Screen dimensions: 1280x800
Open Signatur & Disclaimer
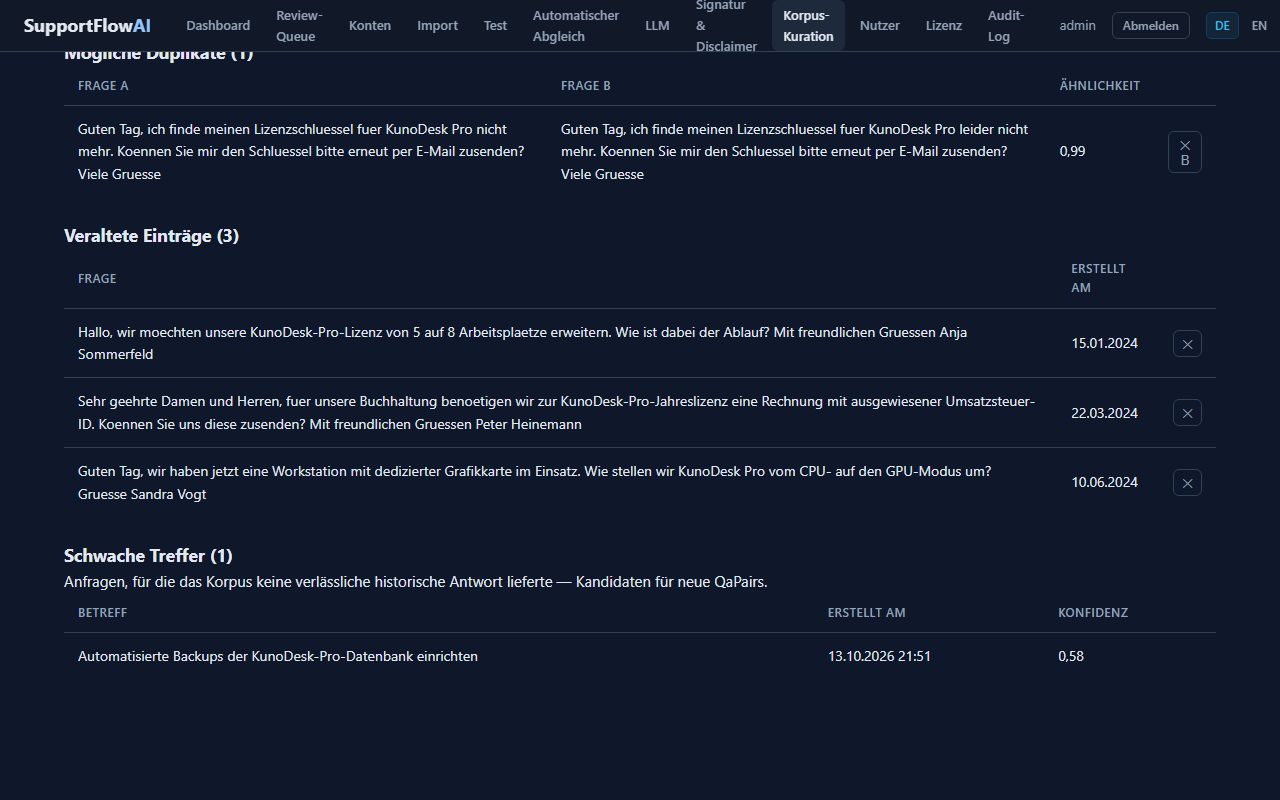pos(727,26)
